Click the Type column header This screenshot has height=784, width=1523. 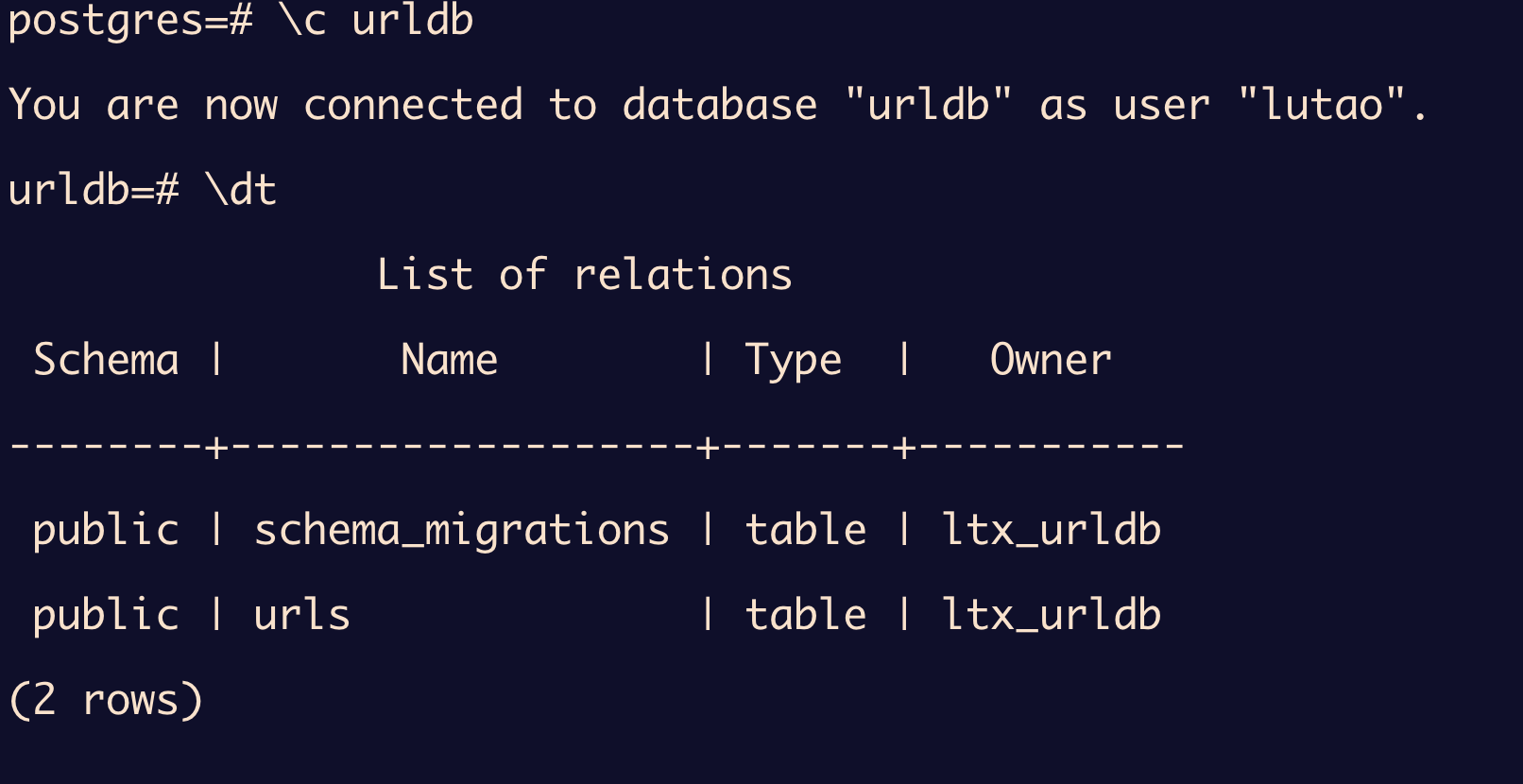tap(793, 360)
